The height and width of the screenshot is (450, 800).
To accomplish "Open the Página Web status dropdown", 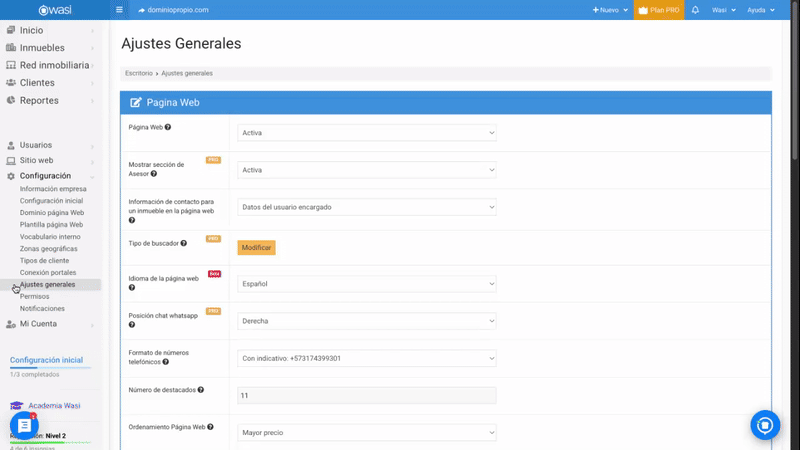I will (367, 133).
